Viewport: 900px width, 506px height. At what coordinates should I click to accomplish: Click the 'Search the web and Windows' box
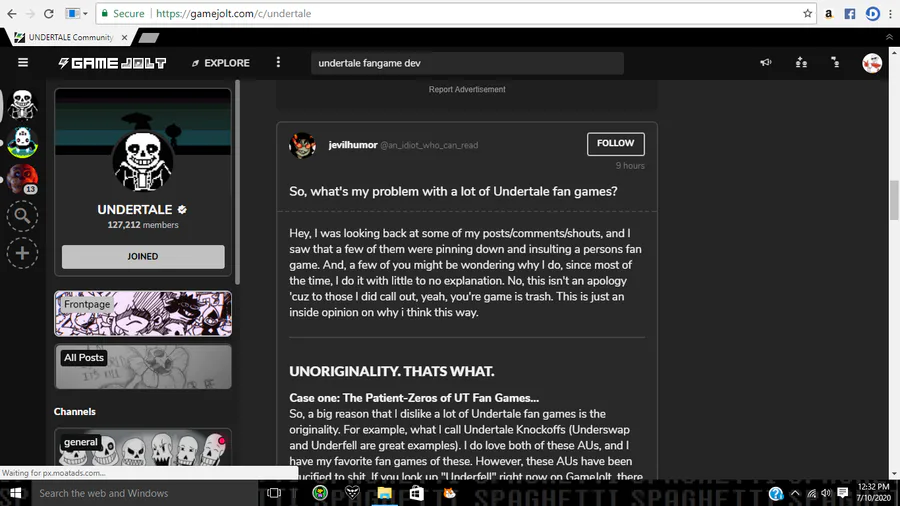pyautogui.click(x=145, y=493)
